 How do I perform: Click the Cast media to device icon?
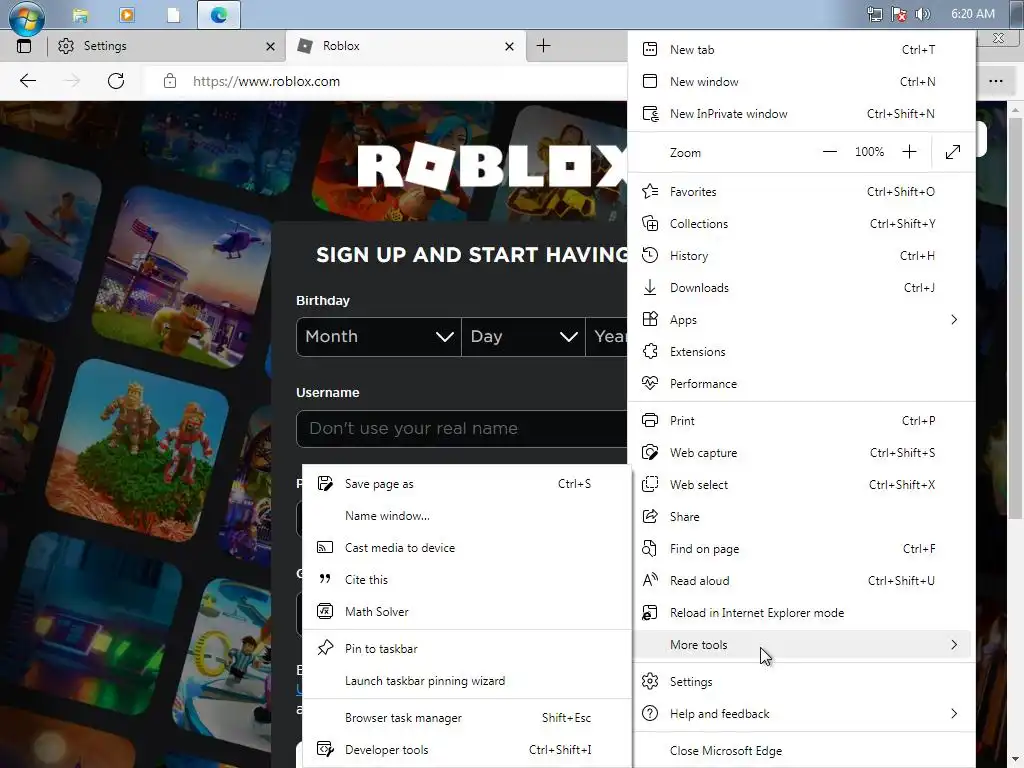tap(325, 547)
